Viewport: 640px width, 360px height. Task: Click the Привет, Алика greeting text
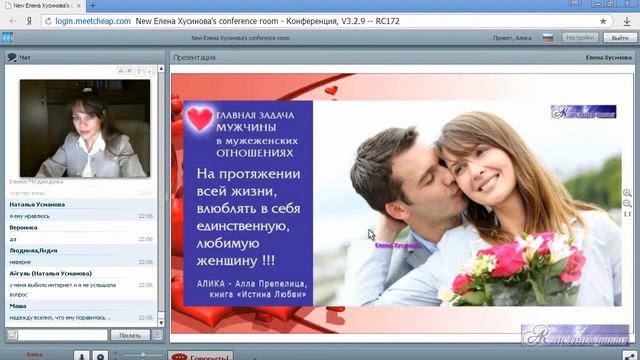pyautogui.click(x=512, y=38)
